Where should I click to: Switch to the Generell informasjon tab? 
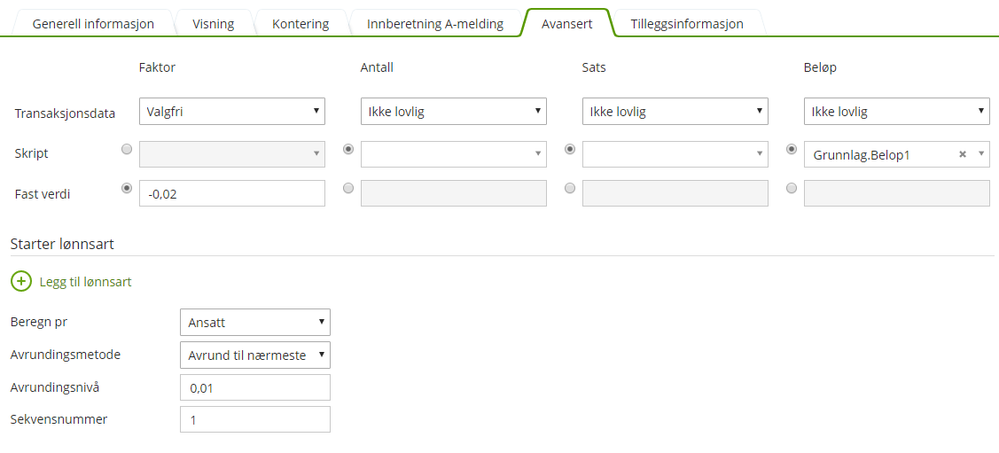[94, 24]
